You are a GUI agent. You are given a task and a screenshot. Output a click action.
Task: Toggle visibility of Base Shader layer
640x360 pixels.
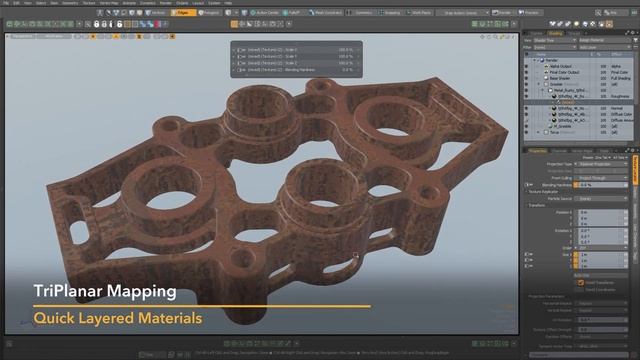[527, 78]
